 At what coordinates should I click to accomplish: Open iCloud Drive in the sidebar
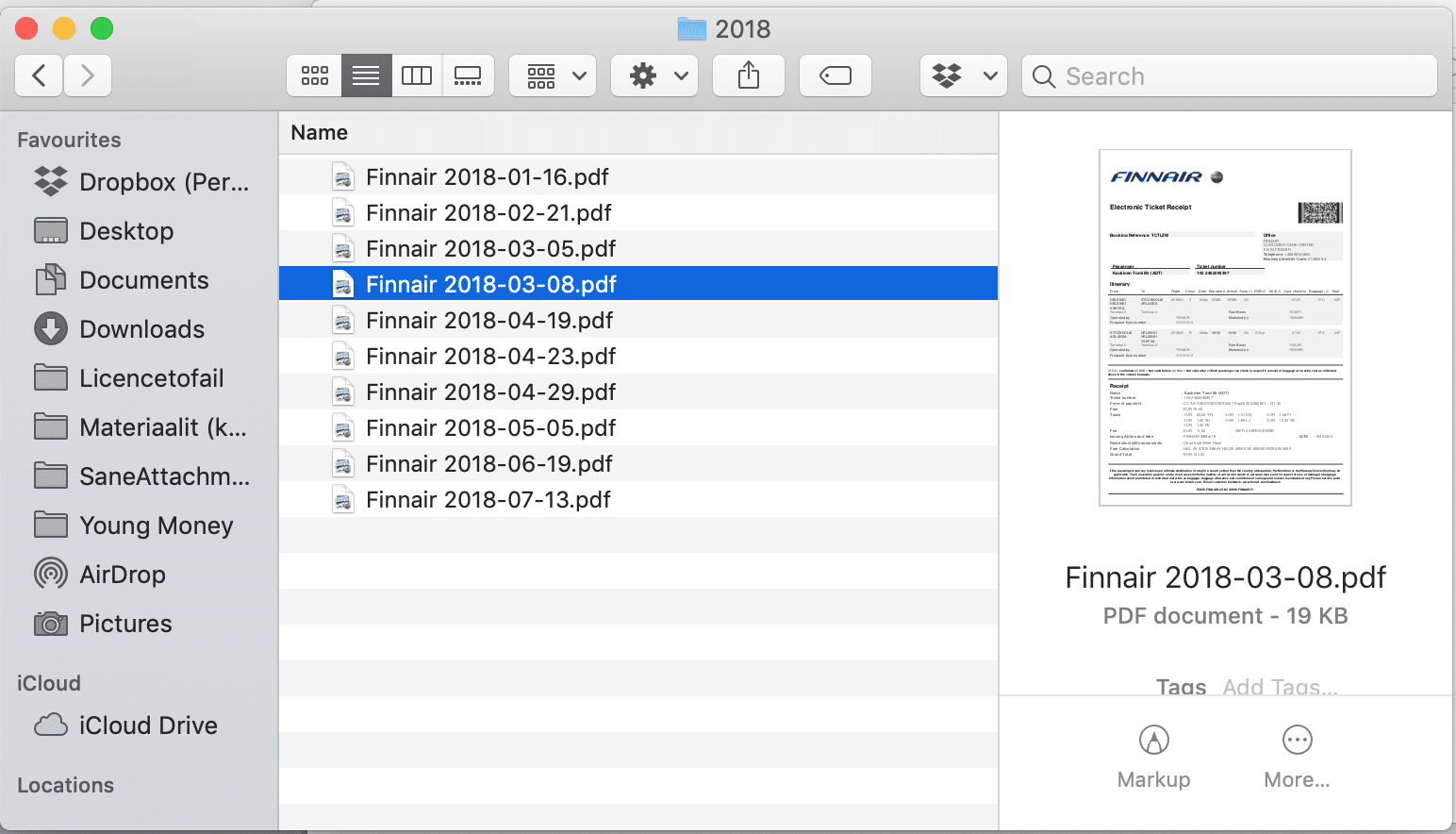point(125,726)
